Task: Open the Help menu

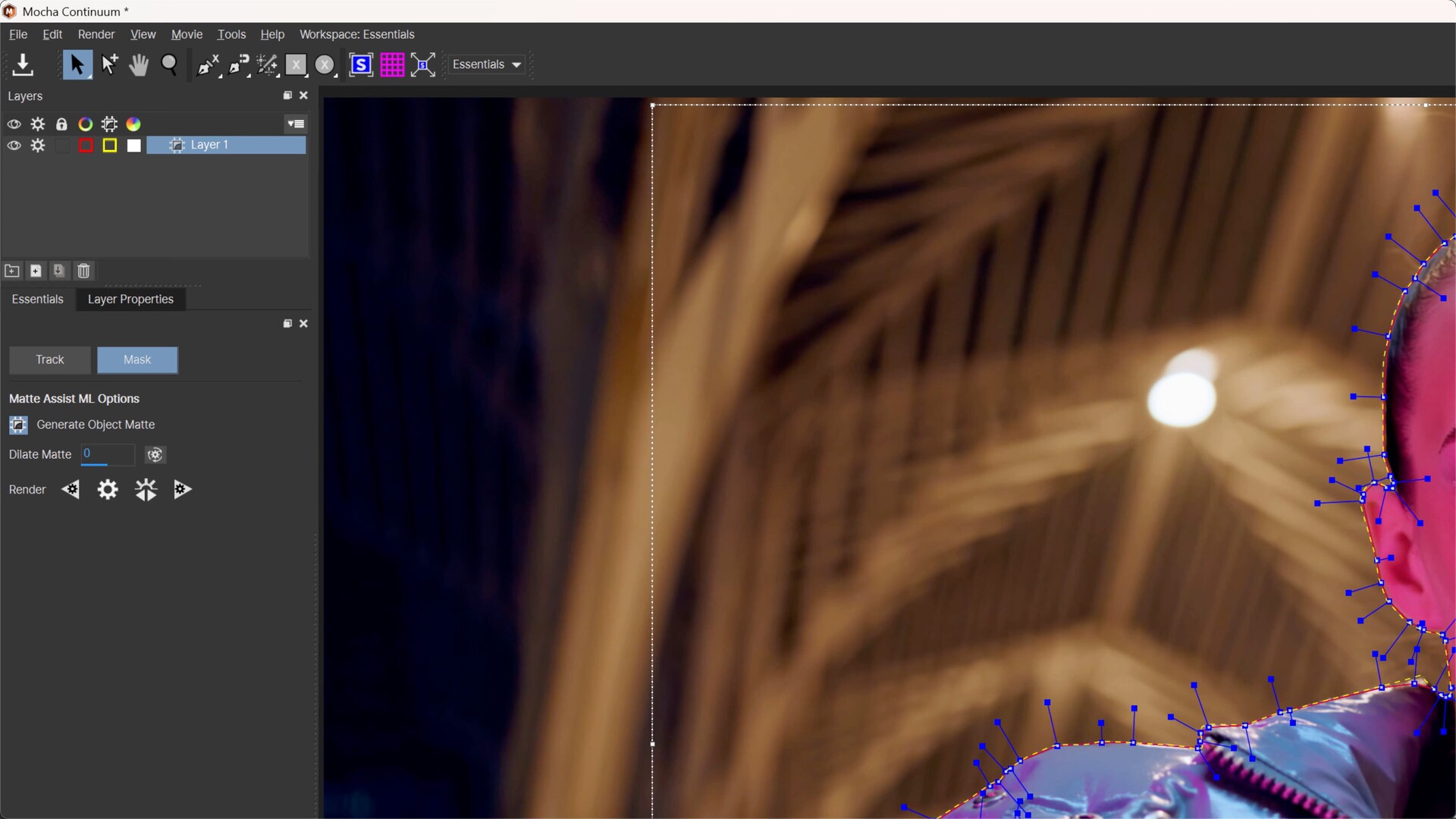Action: point(272,34)
